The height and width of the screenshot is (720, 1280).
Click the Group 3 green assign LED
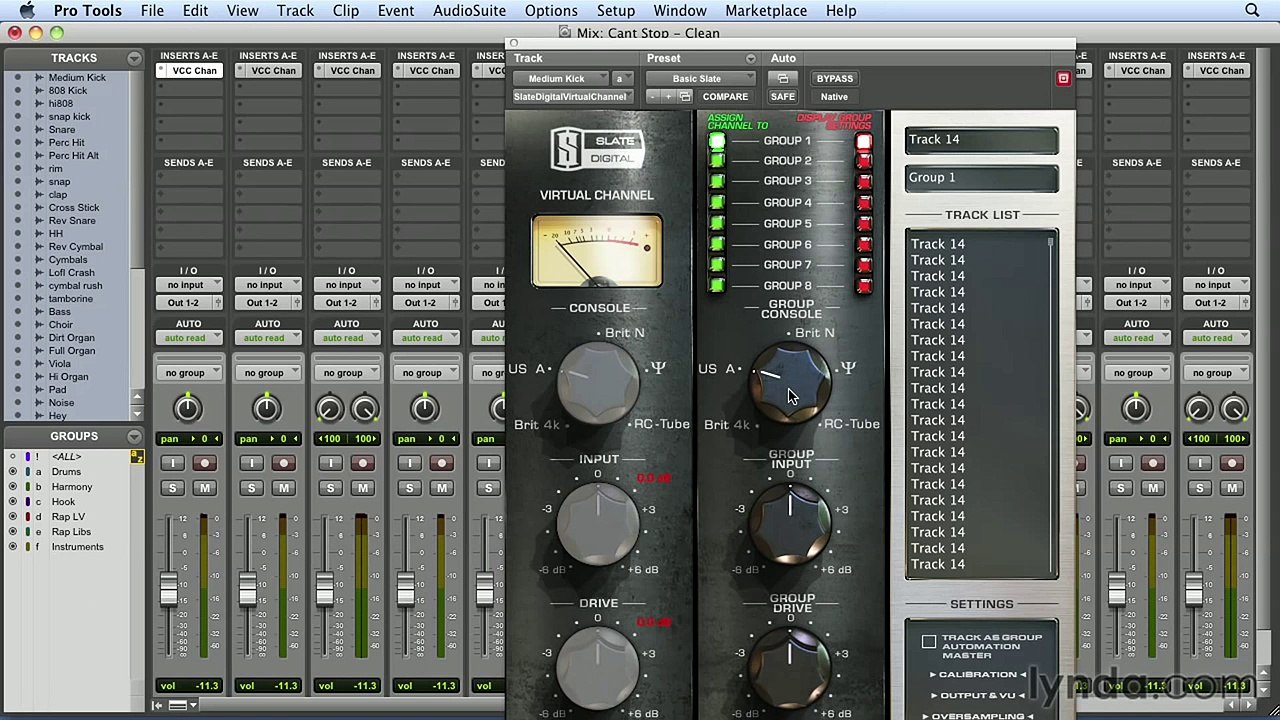pos(717,181)
